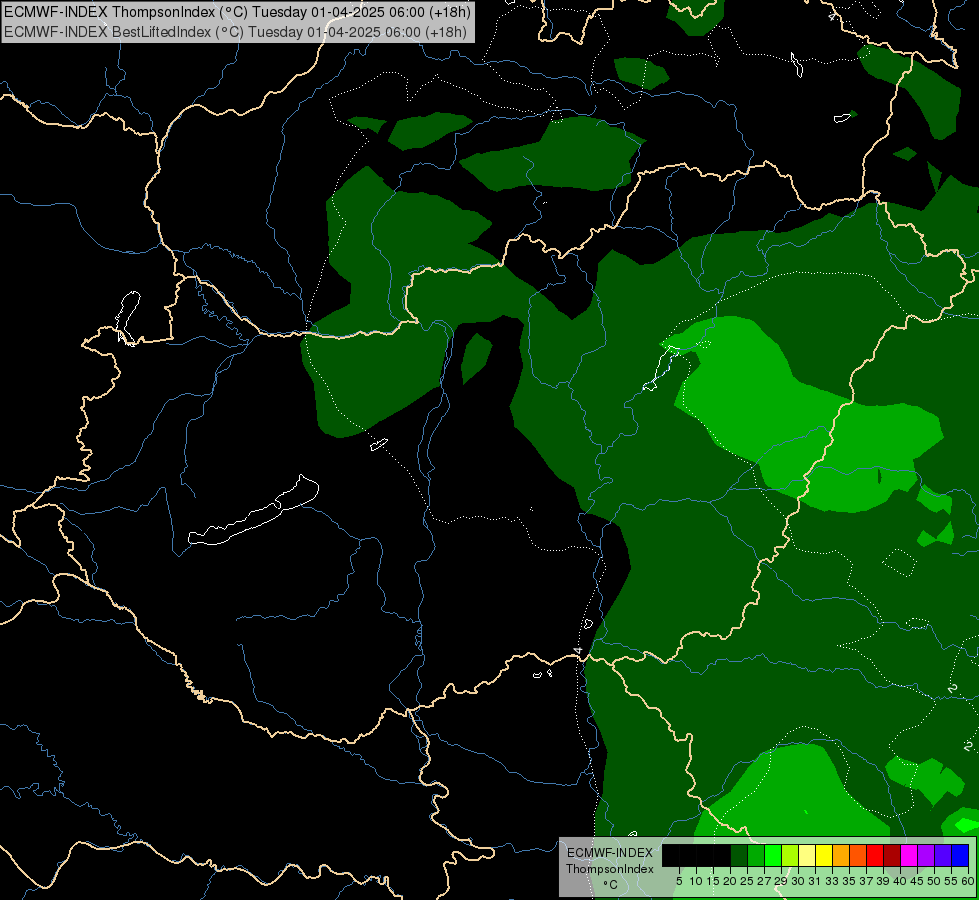Screen dimensions: 979x900
Task: Pick the orange-red 35–37 legend swatch
Action: click(x=858, y=855)
